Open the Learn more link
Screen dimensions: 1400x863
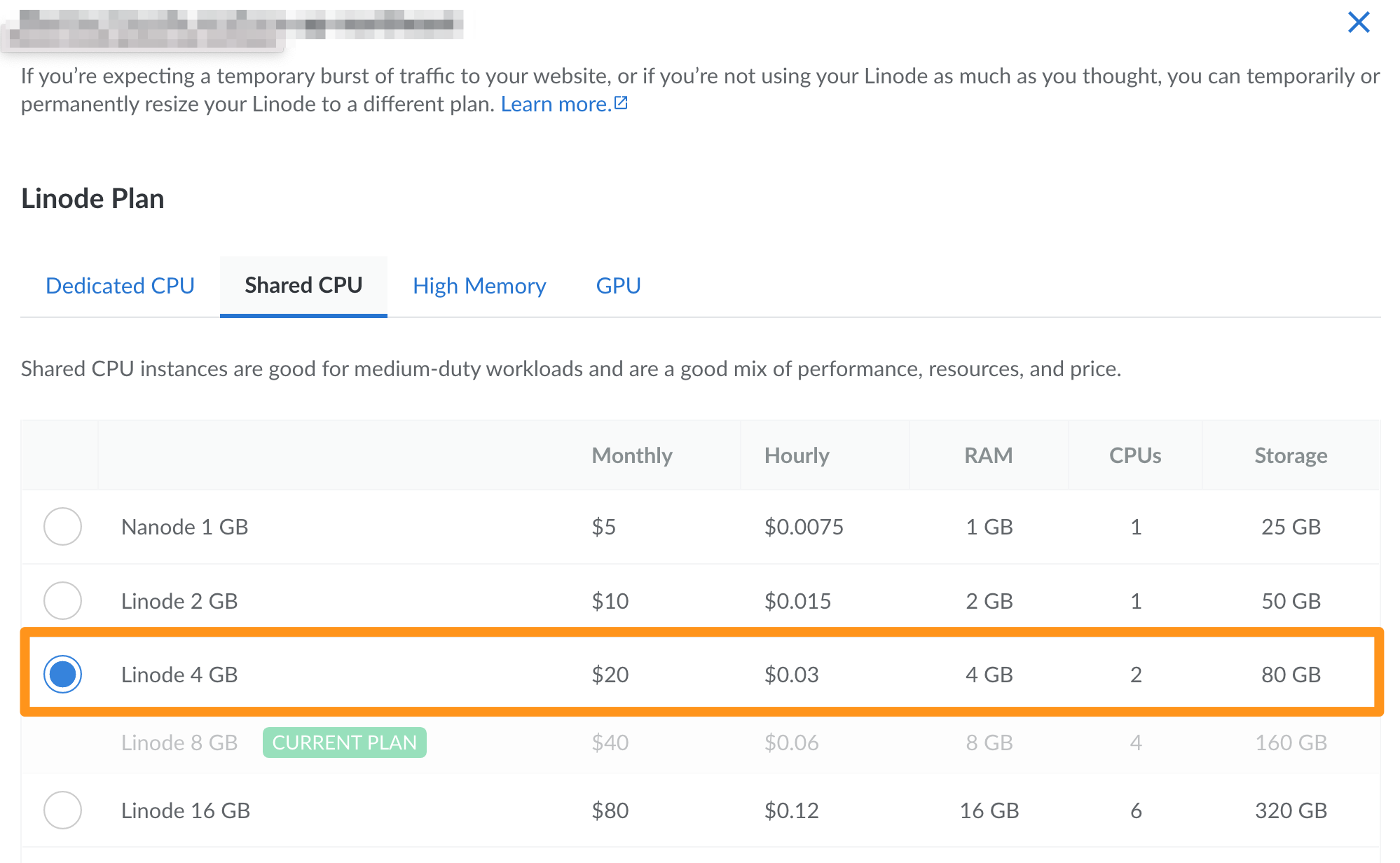[x=556, y=104]
